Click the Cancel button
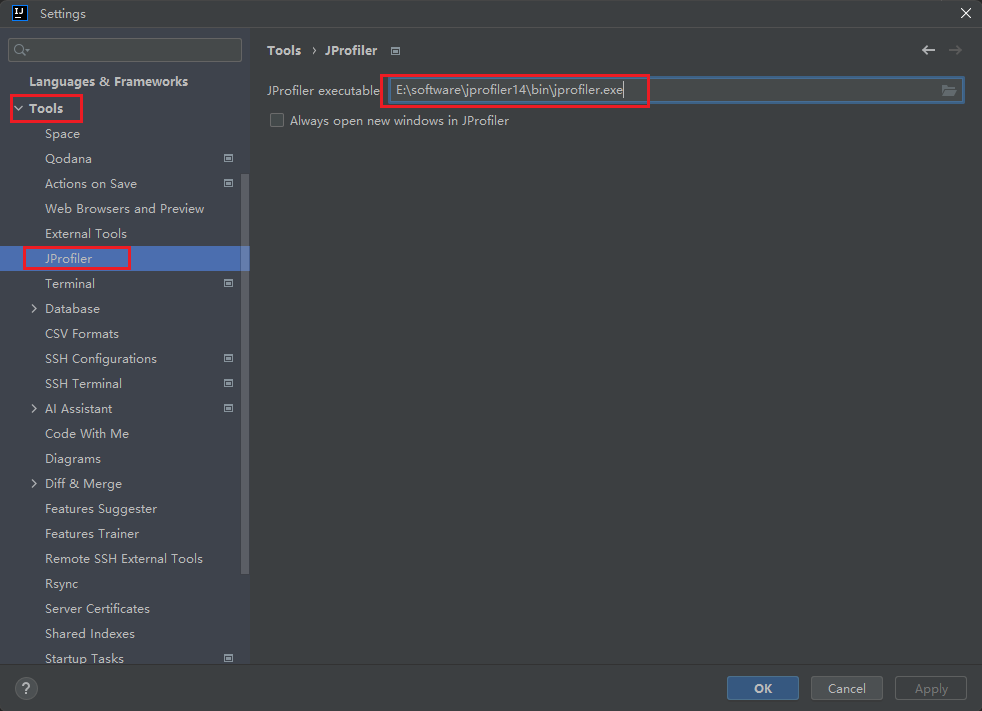982x711 pixels. (847, 688)
